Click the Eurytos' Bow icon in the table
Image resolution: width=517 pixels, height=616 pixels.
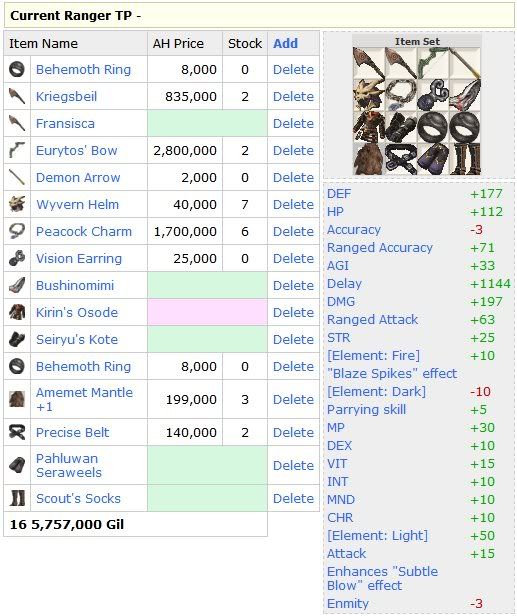(x=17, y=150)
